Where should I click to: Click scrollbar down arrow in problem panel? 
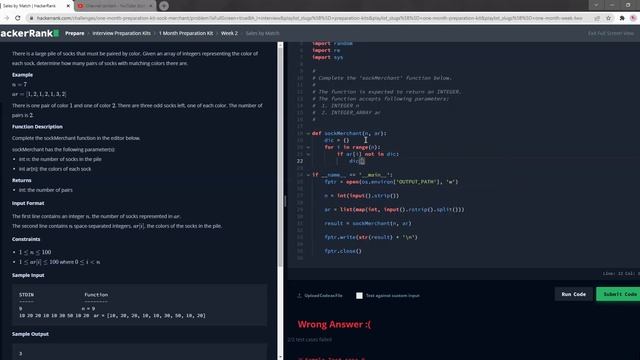(x=280, y=357)
